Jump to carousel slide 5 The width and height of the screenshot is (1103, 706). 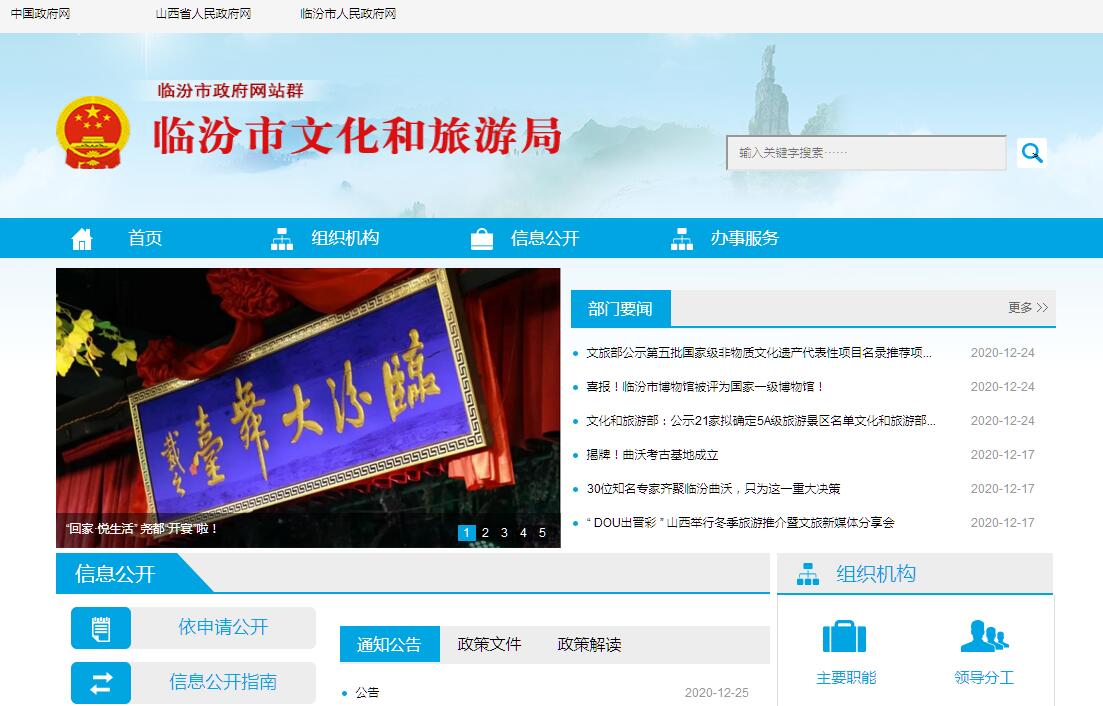[x=542, y=533]
